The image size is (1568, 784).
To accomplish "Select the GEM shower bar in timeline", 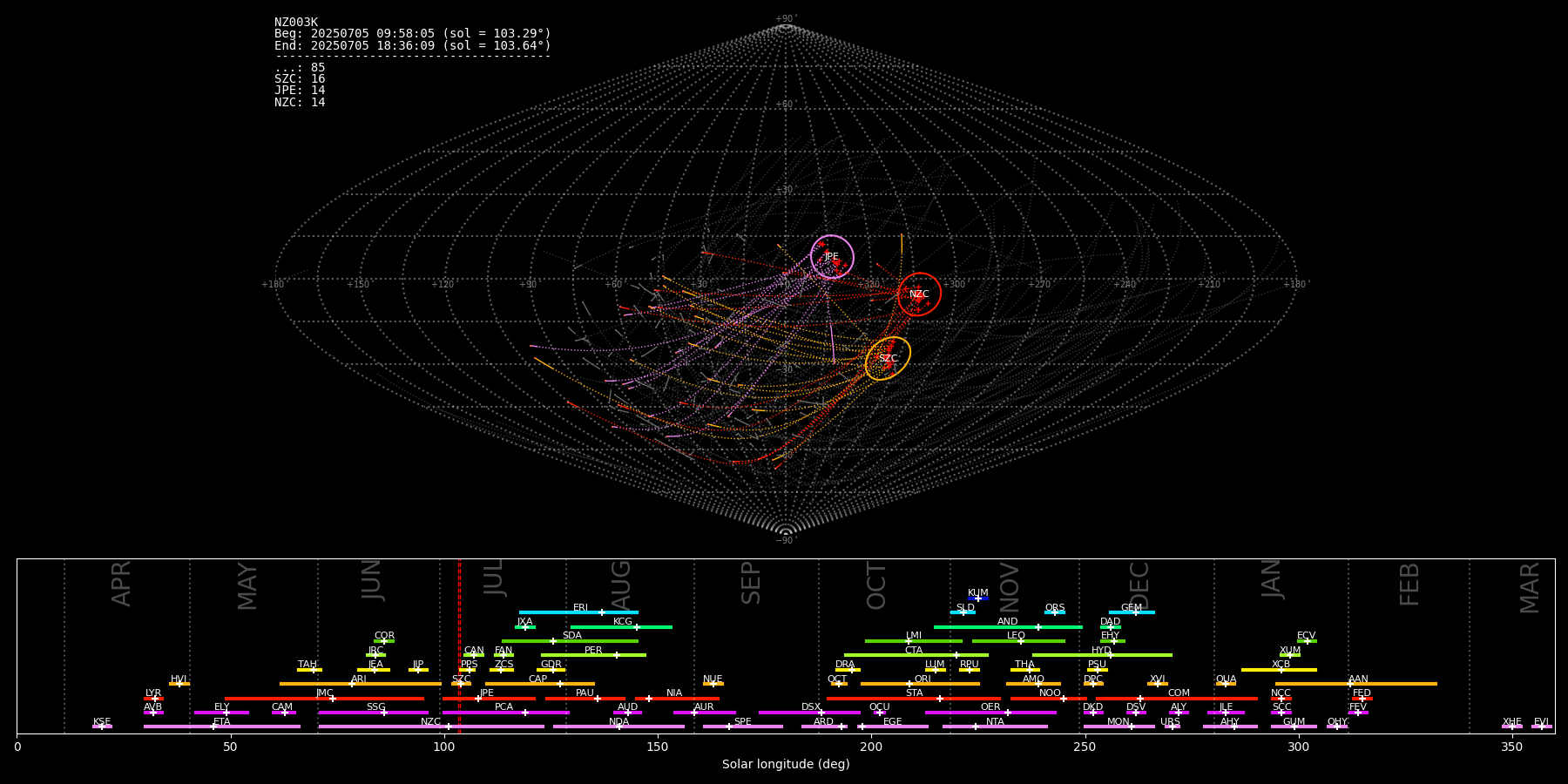I will [1132, 612].
